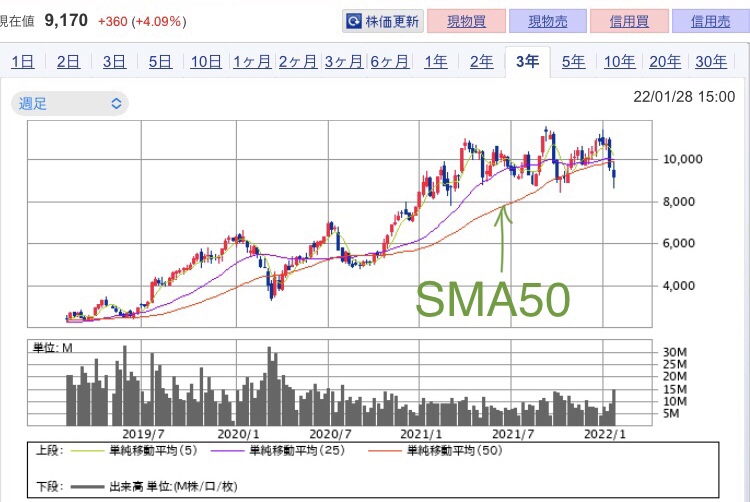750x502 pixels.
Task: Click the 30M volume axis label
Action: tap(675, 352)
